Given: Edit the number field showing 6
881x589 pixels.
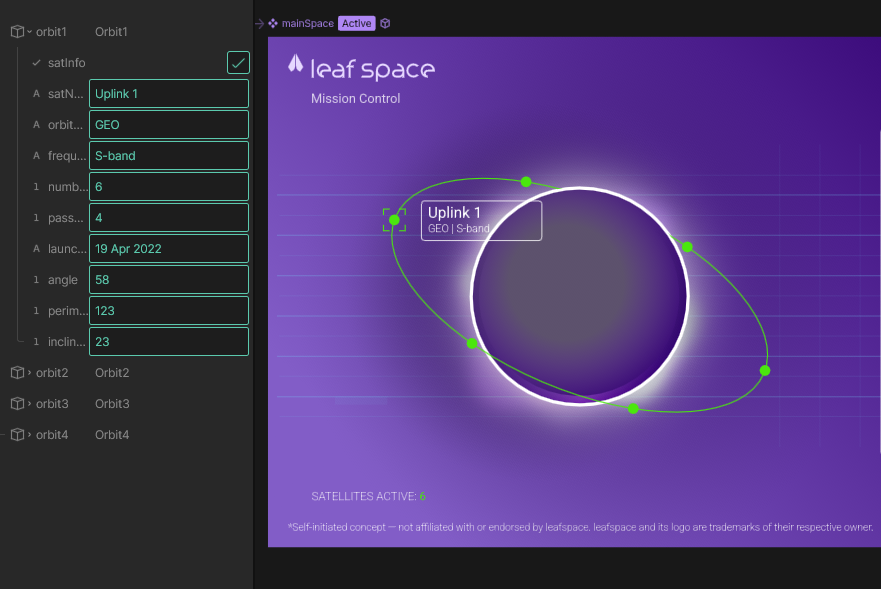Looking at the screenshot, I should click(169, 187).
